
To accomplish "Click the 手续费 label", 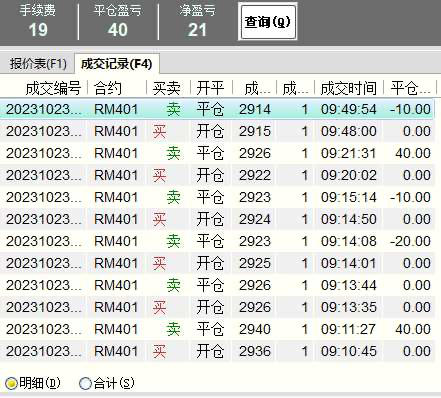I will (x=38, y=10).
